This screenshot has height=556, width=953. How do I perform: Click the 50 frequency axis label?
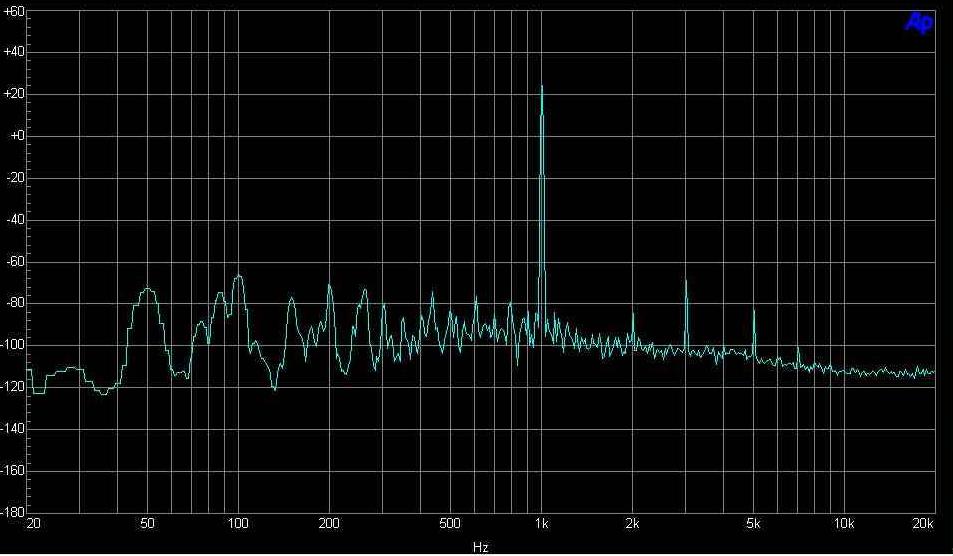148,524
